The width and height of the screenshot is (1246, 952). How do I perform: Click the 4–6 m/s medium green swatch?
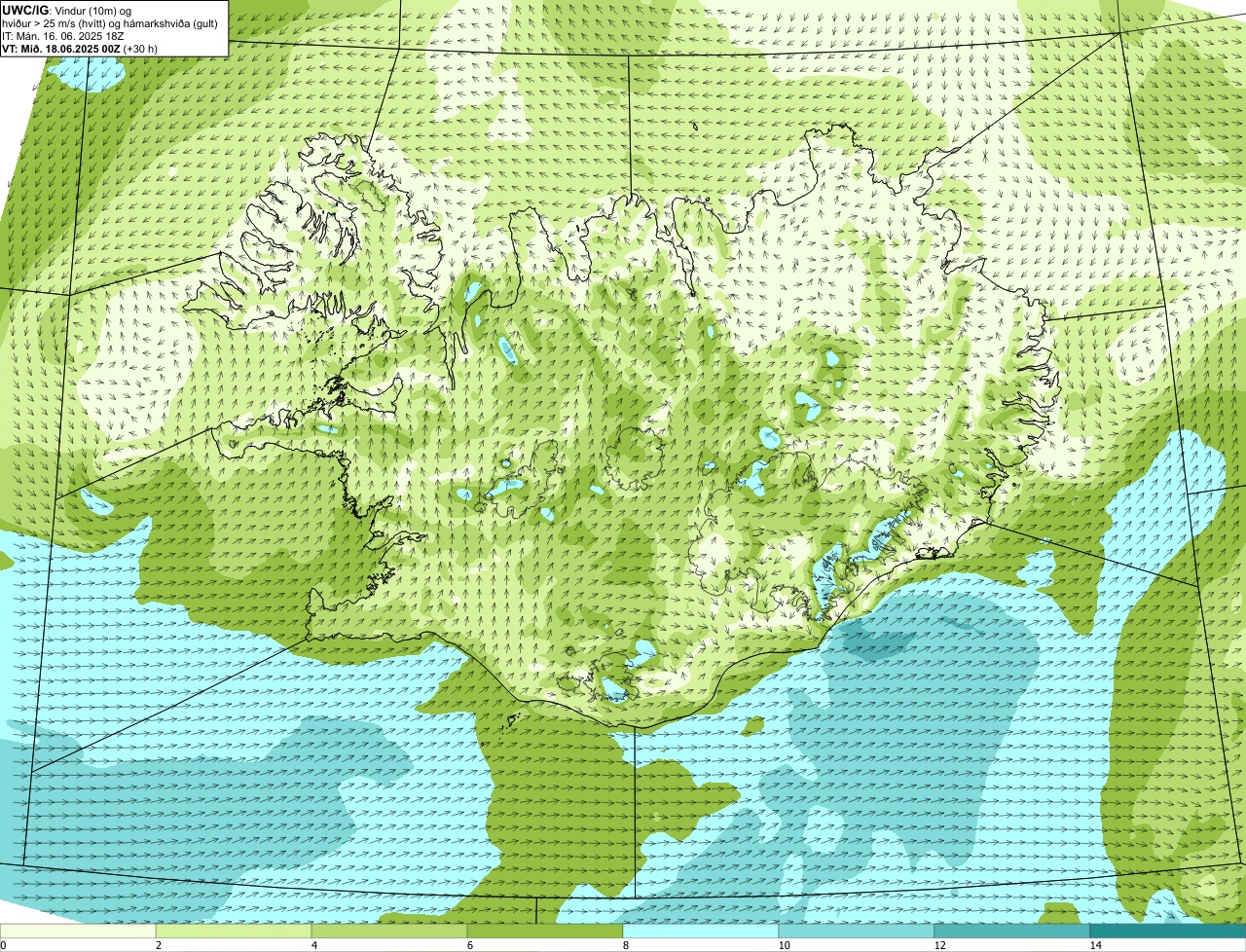click(389, 931)
